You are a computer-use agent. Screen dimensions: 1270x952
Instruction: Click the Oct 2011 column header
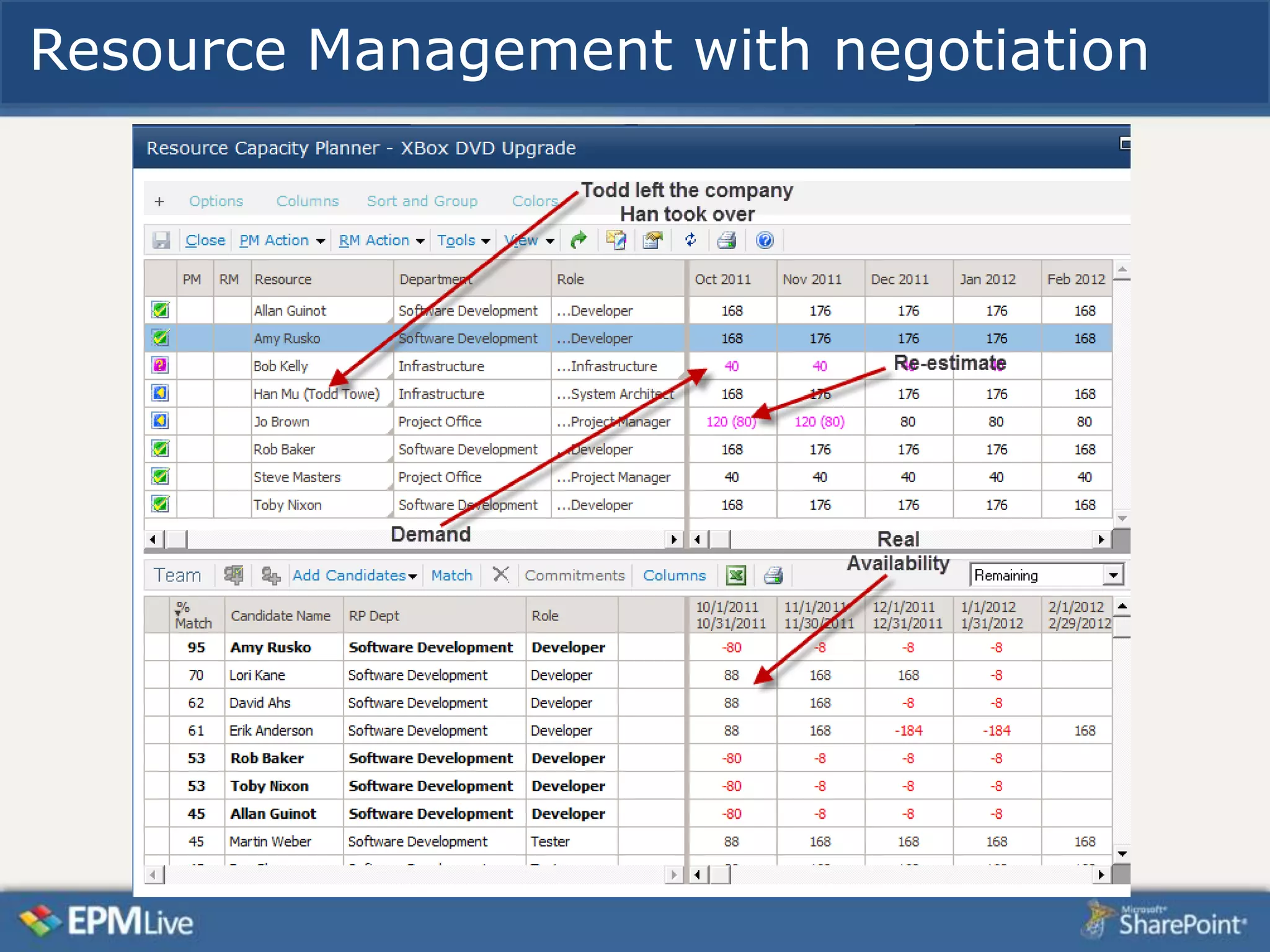[732, 279]
